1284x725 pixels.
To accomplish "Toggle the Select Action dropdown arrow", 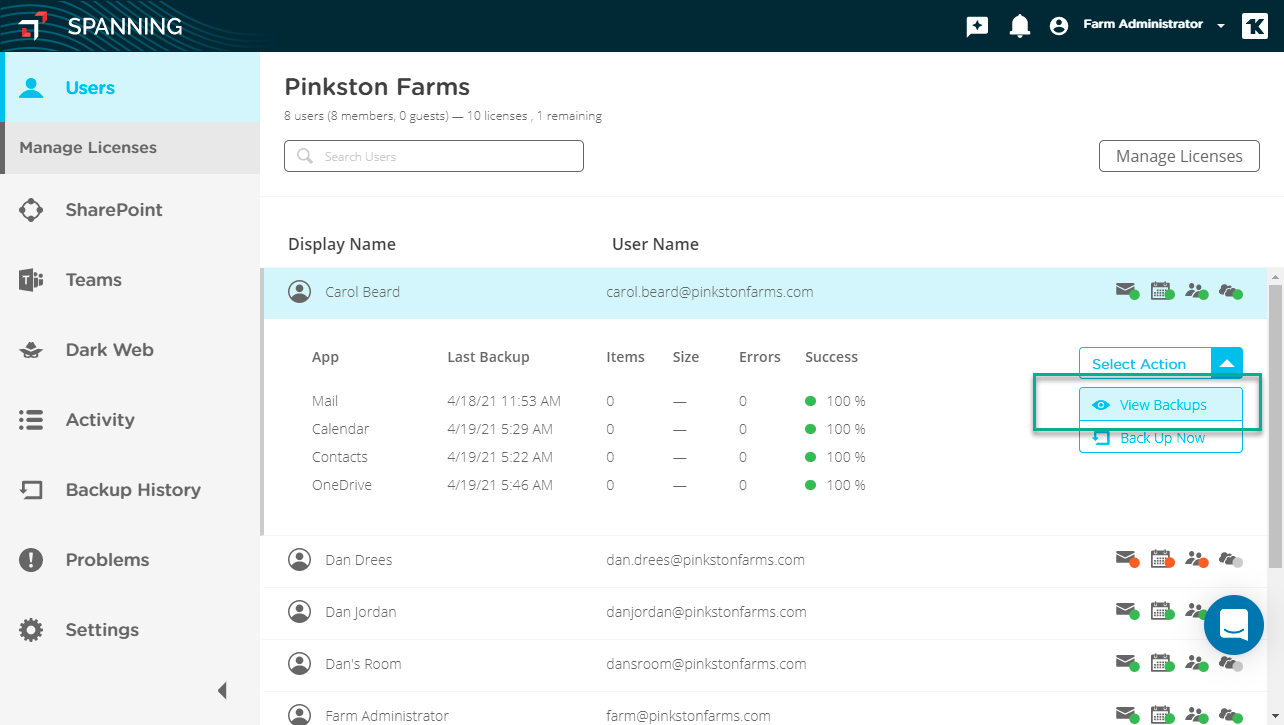I will [x=1227, y=363].
